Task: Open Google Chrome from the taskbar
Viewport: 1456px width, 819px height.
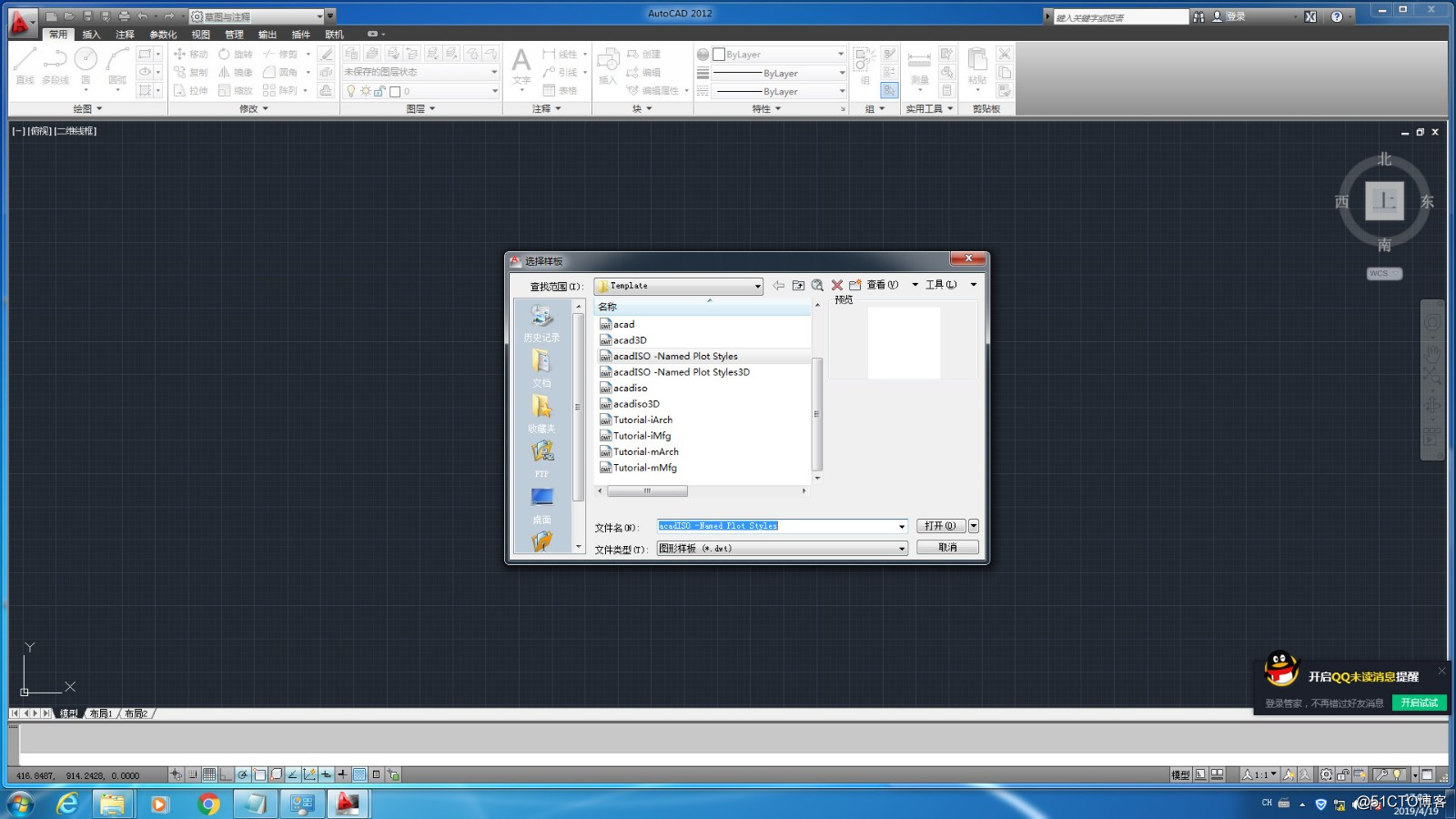Action: [x=208, y=804]
